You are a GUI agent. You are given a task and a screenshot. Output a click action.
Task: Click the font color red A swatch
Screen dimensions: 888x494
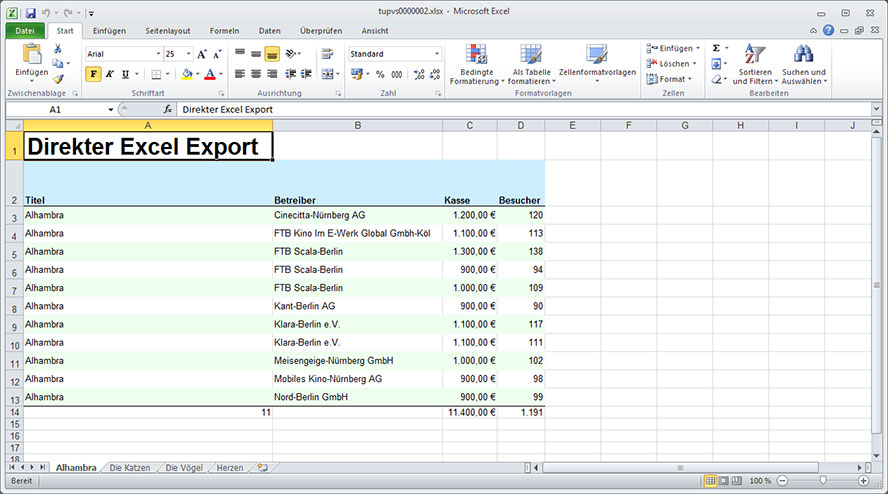click(210, 74)
